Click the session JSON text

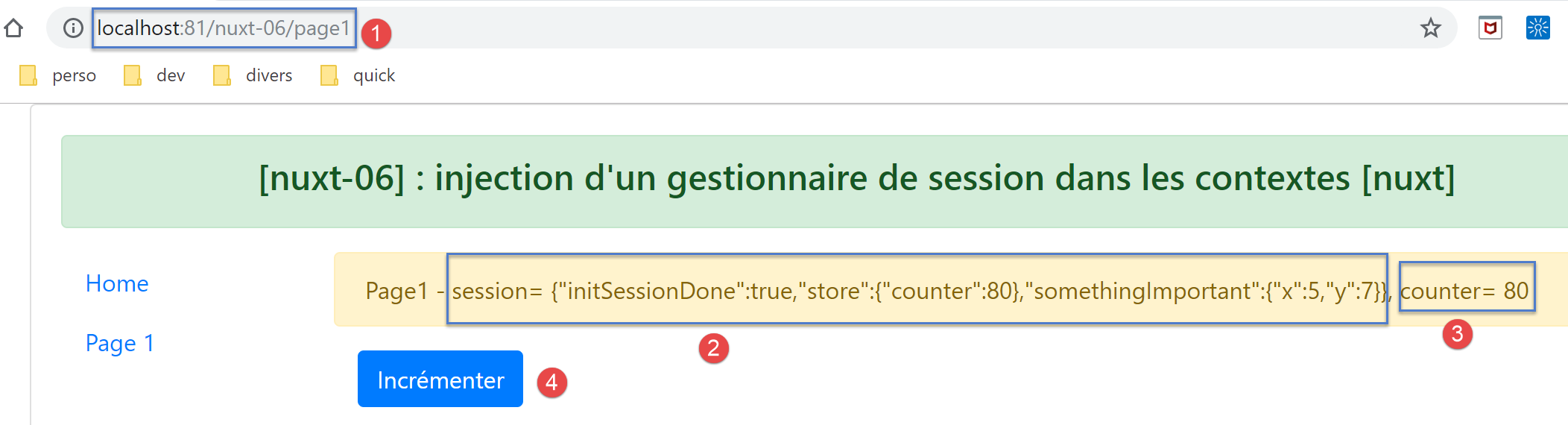[917, 290]
